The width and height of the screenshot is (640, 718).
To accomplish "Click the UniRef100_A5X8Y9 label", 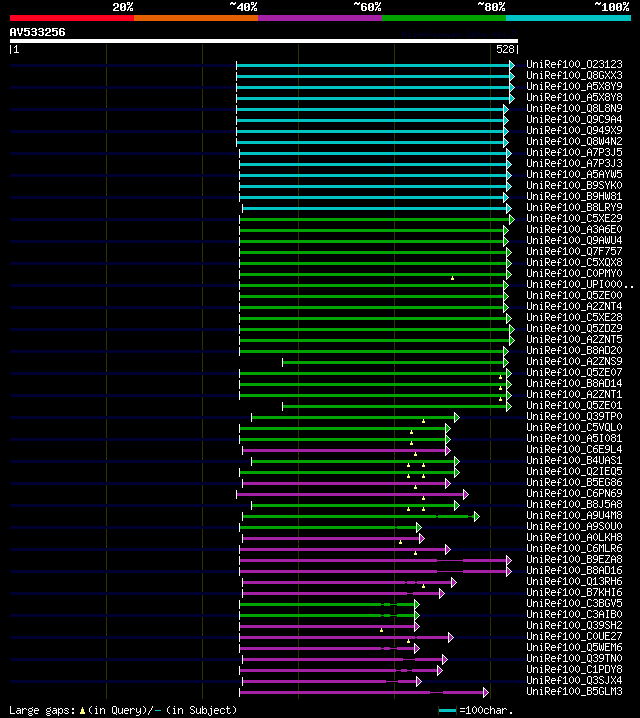I will point(574,86).
